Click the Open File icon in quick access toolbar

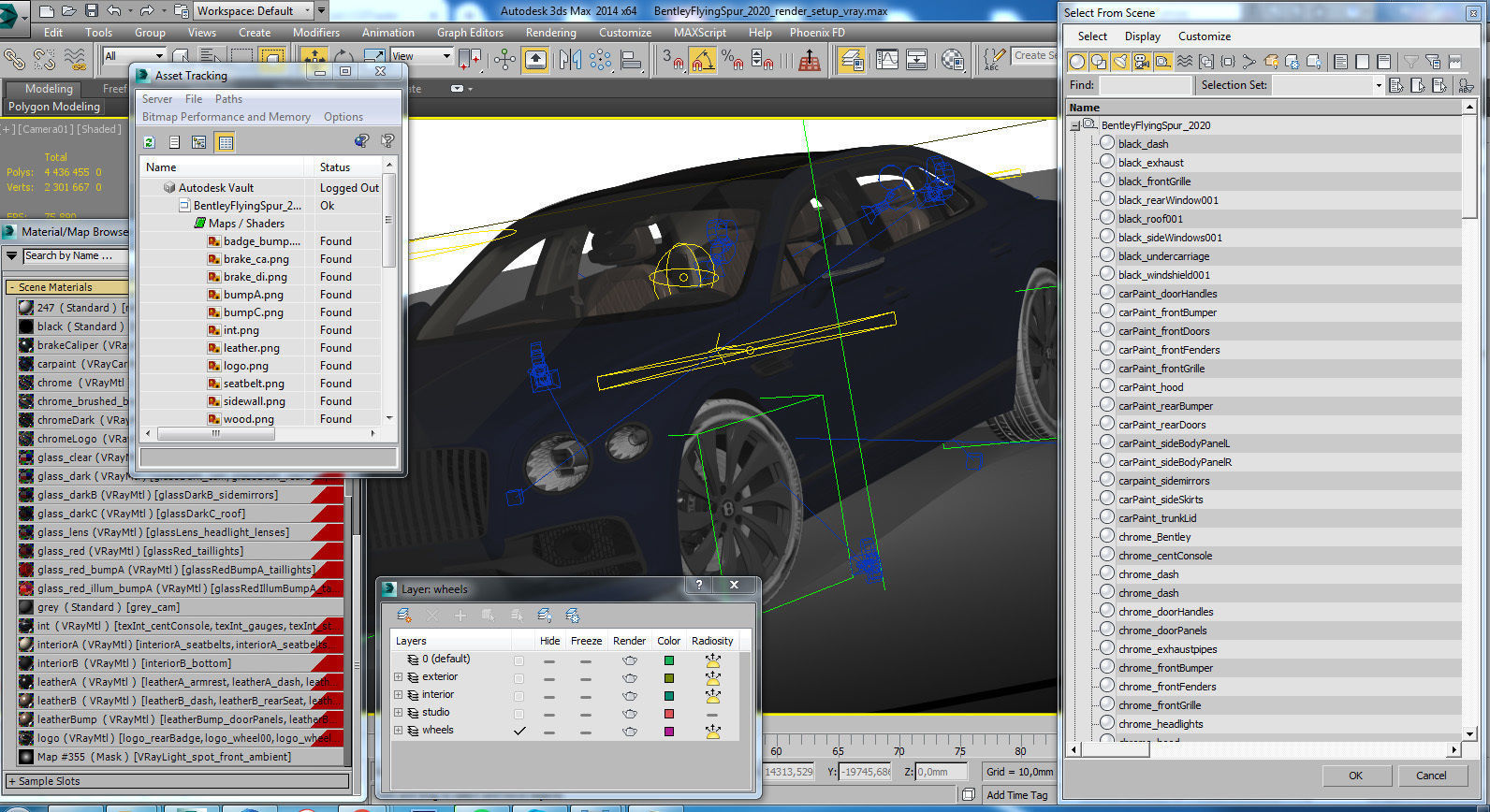point(68,10)
